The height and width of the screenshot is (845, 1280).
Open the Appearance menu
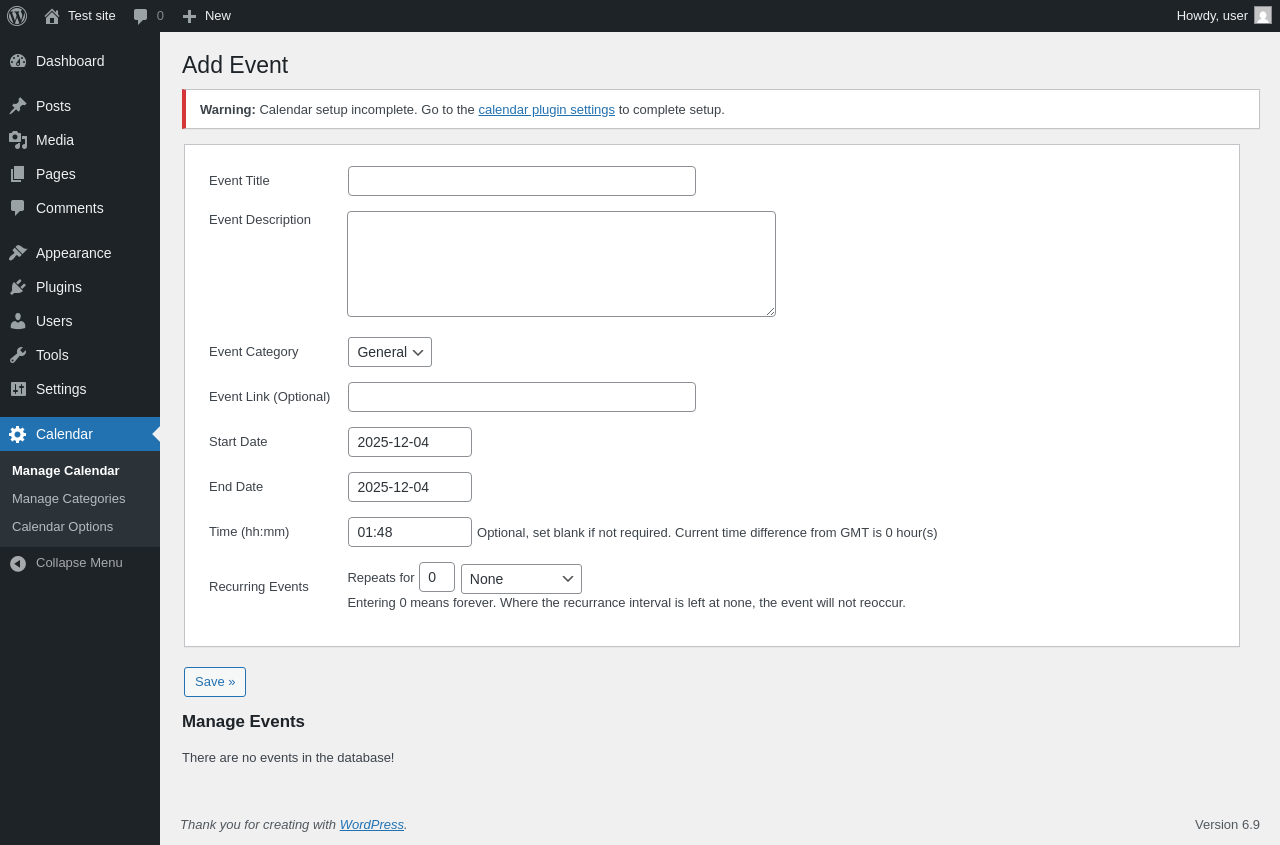tap(80, 253)
